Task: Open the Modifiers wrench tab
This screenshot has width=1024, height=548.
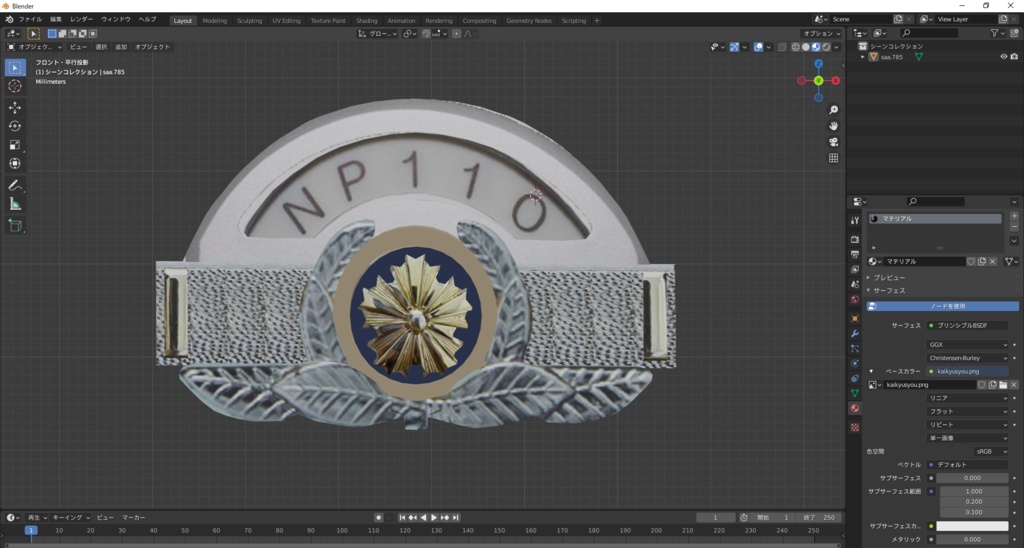Action: coord(855,334)
